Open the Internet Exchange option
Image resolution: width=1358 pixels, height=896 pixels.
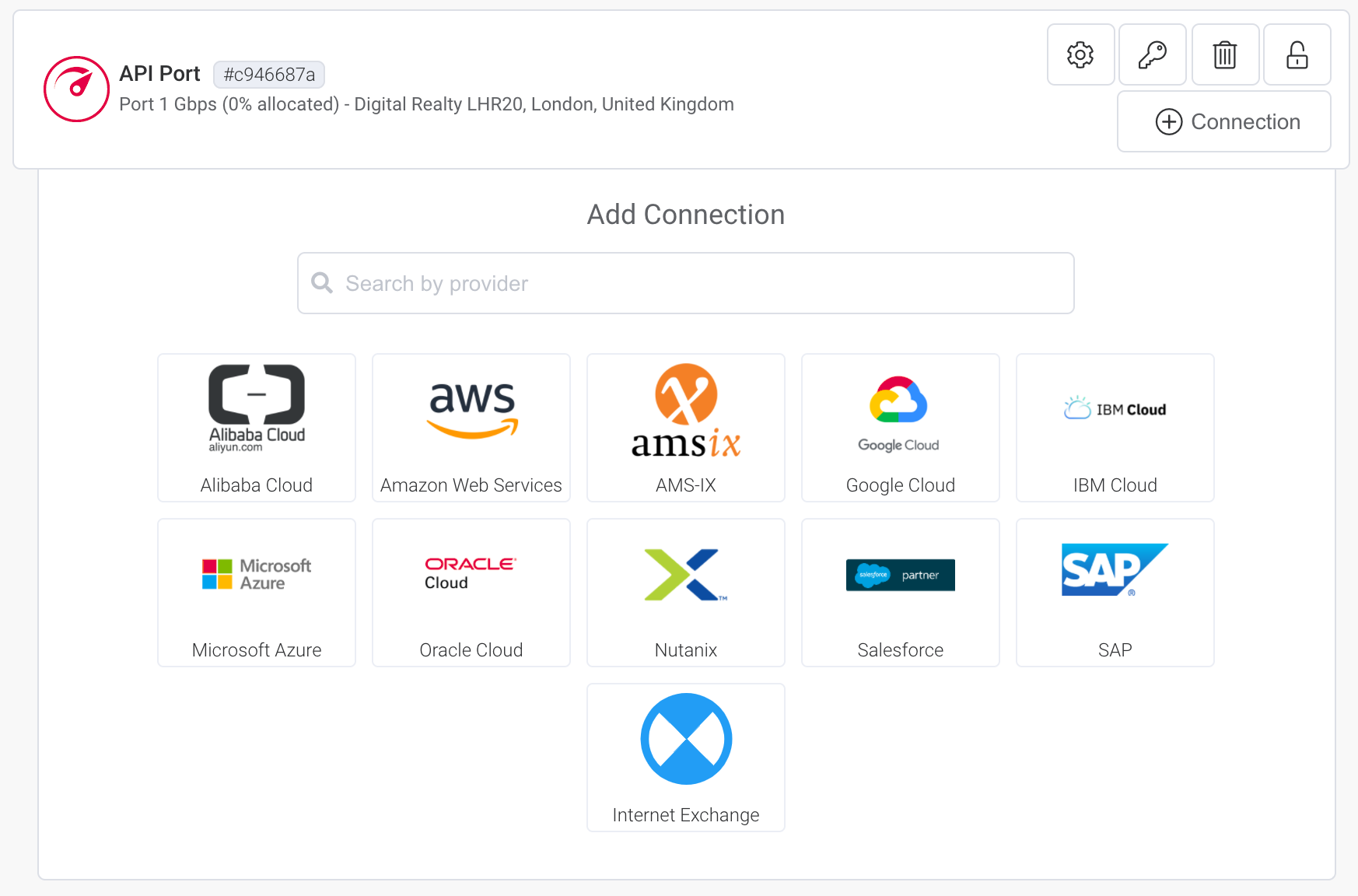(685, 757)
